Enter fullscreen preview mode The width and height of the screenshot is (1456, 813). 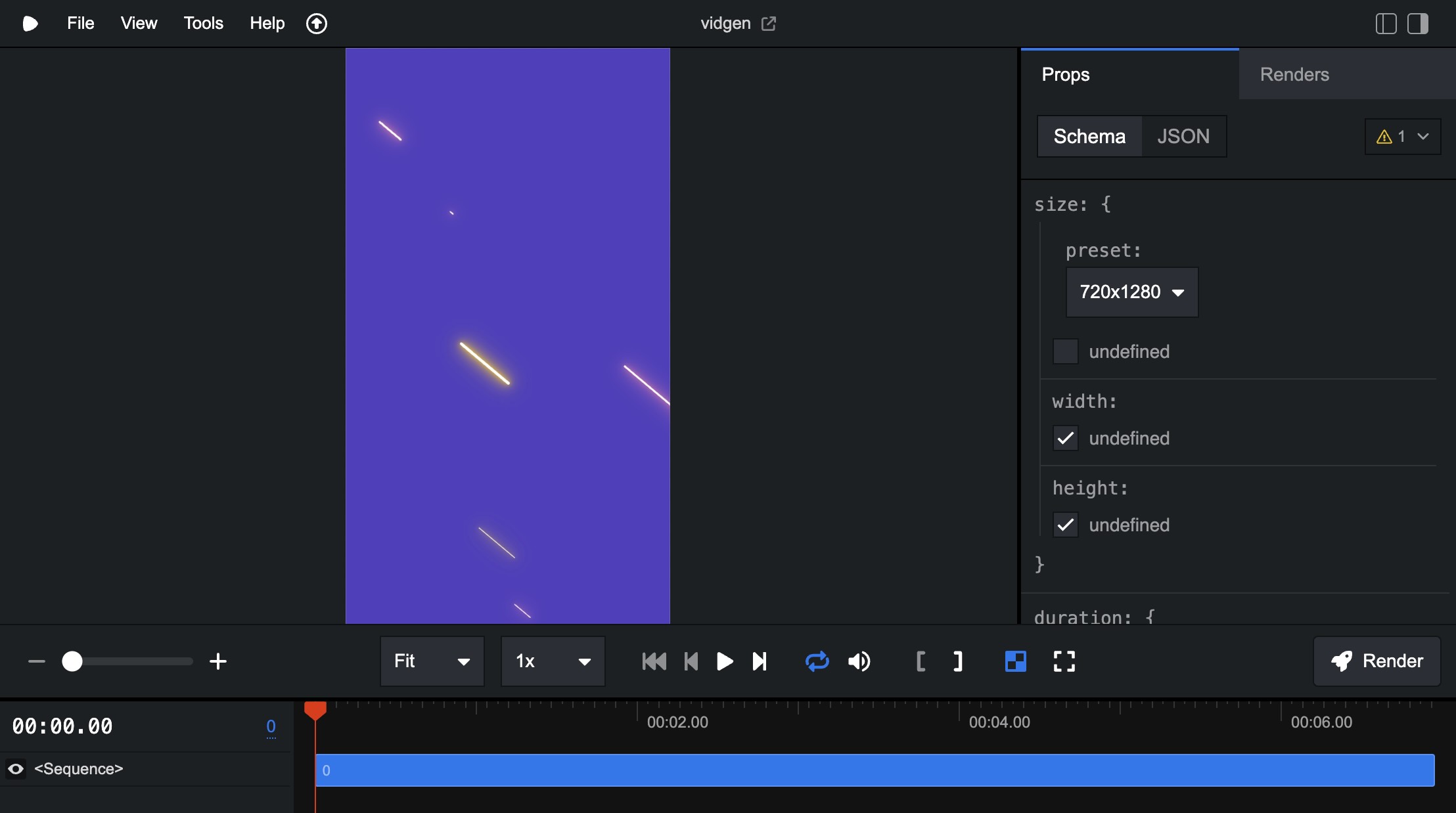point(1064,661)
